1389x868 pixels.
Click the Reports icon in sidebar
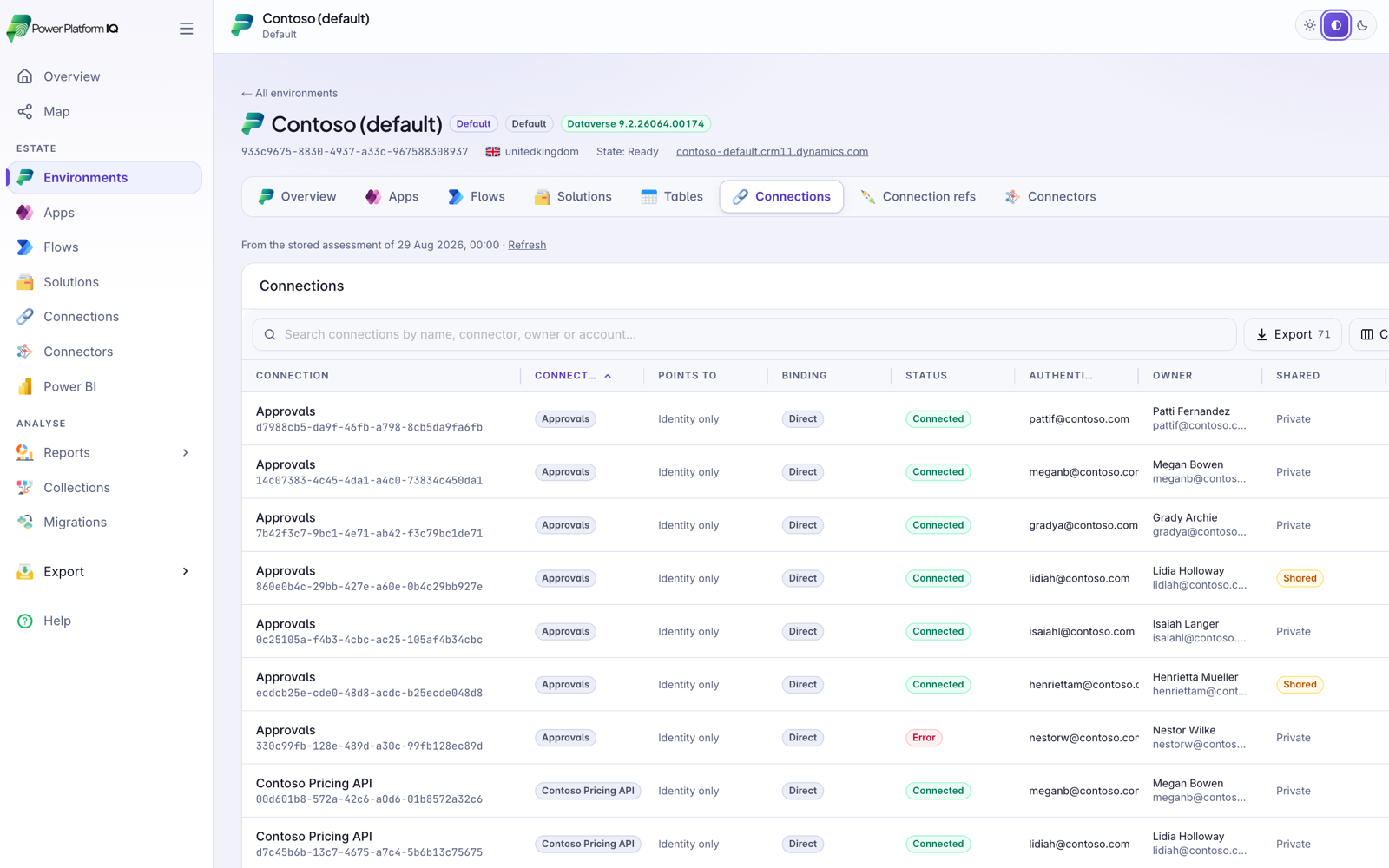tap(25, 452)
